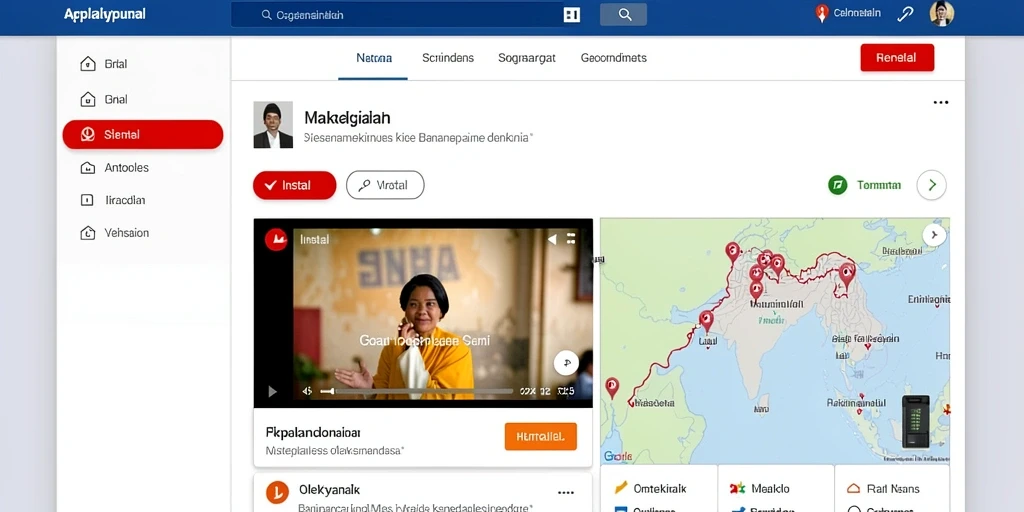
Task: Open Antooles in the sidebar
Action: click(x=115, y=168)
